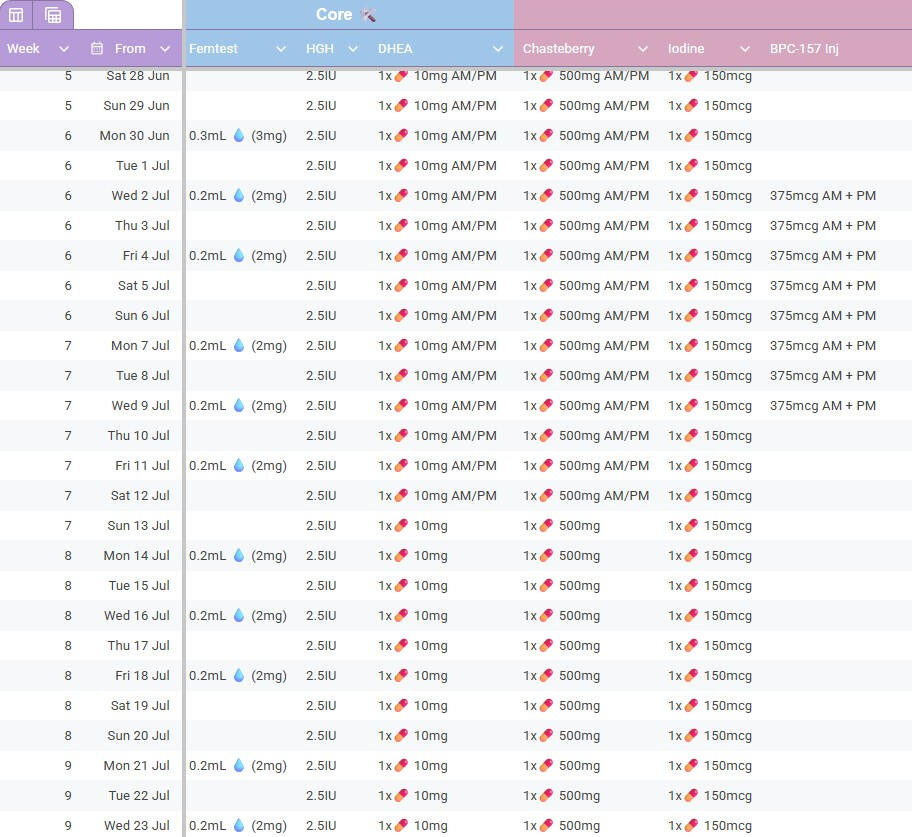This screenshot has width=912, height=837.
Task: Click DHEA pill icon in Sun 20 Jul row
Action: (x=401, y=736)
